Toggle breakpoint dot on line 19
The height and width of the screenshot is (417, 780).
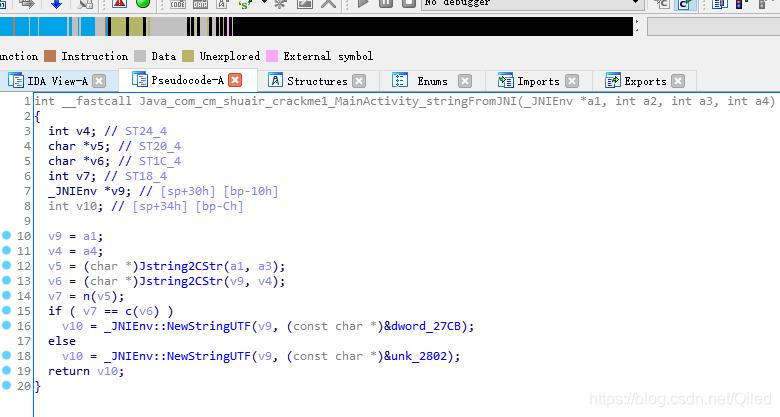coord(6,370)
